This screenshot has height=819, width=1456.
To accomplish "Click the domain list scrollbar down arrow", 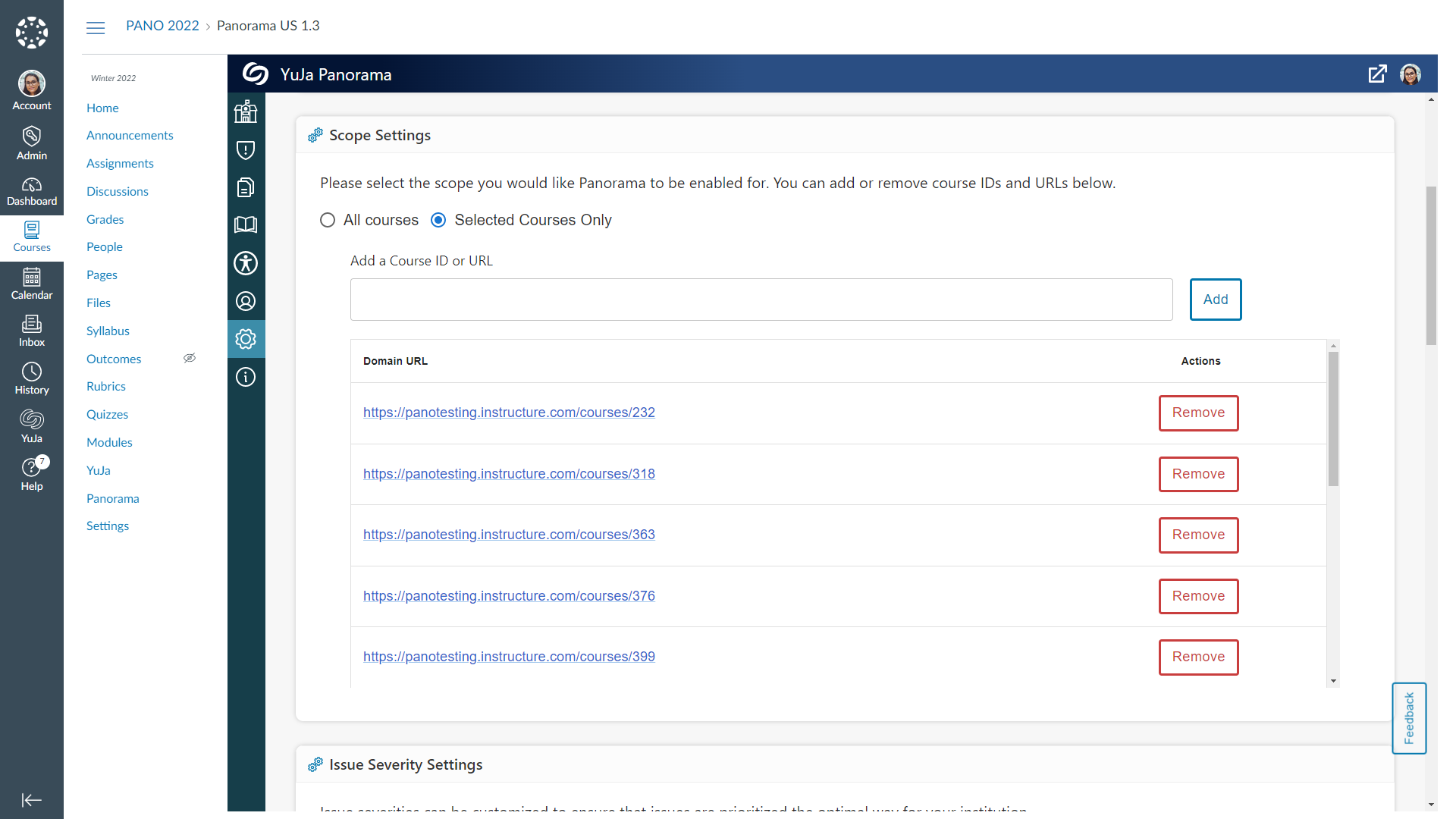I will click(x=1333, y=681).
